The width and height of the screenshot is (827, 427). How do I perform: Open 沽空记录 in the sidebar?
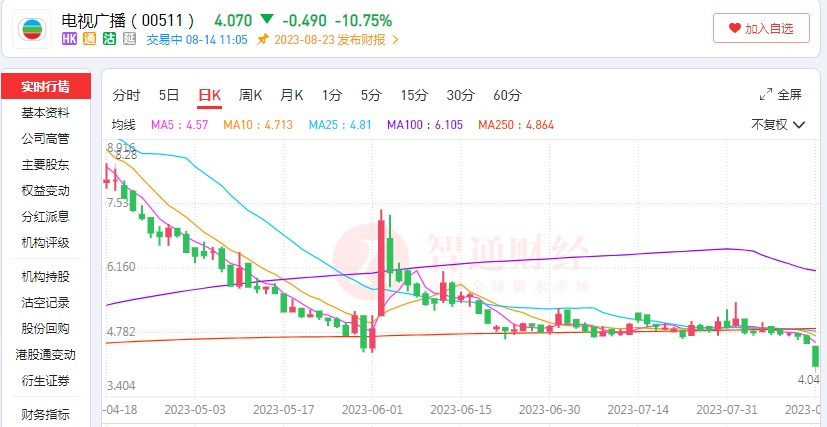45,303
